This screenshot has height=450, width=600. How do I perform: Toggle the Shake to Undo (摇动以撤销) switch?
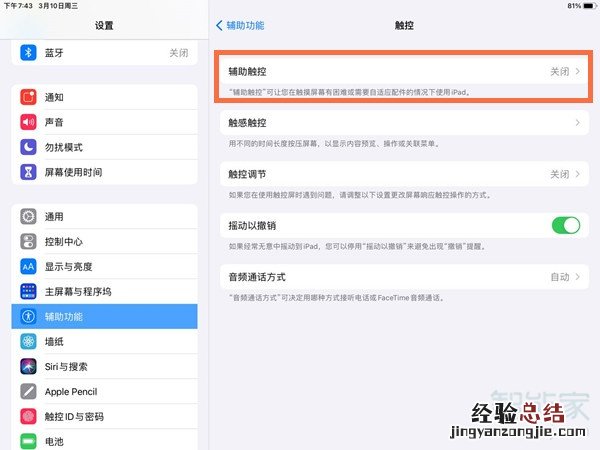point(566,225)
